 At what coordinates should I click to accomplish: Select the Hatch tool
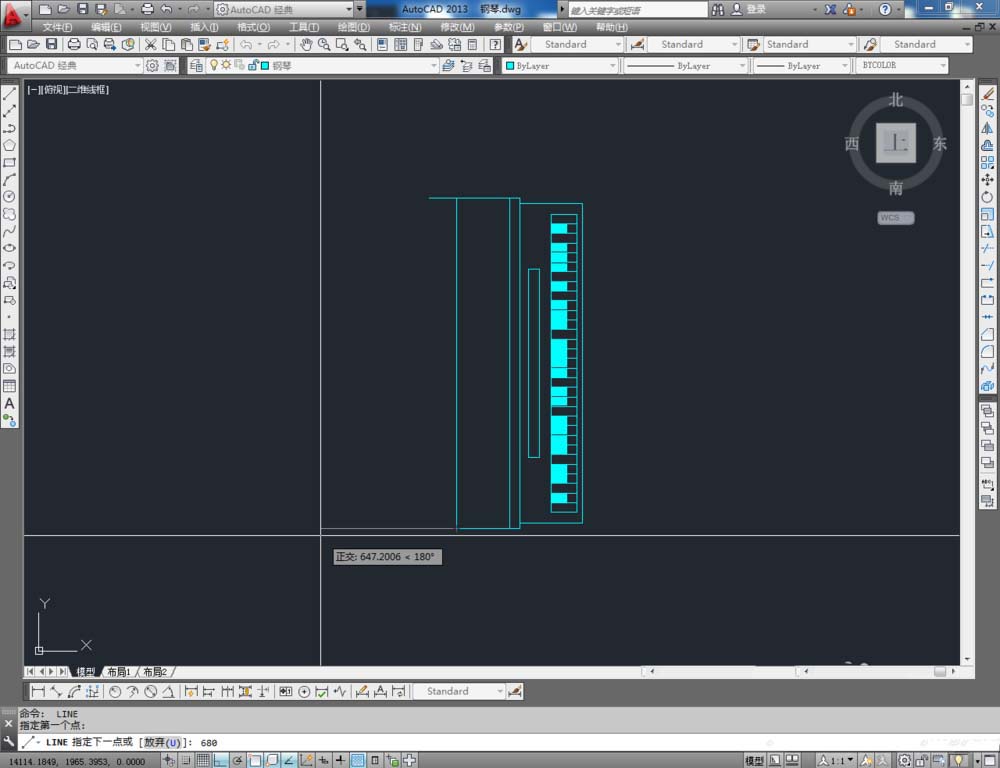pos(10,334)
